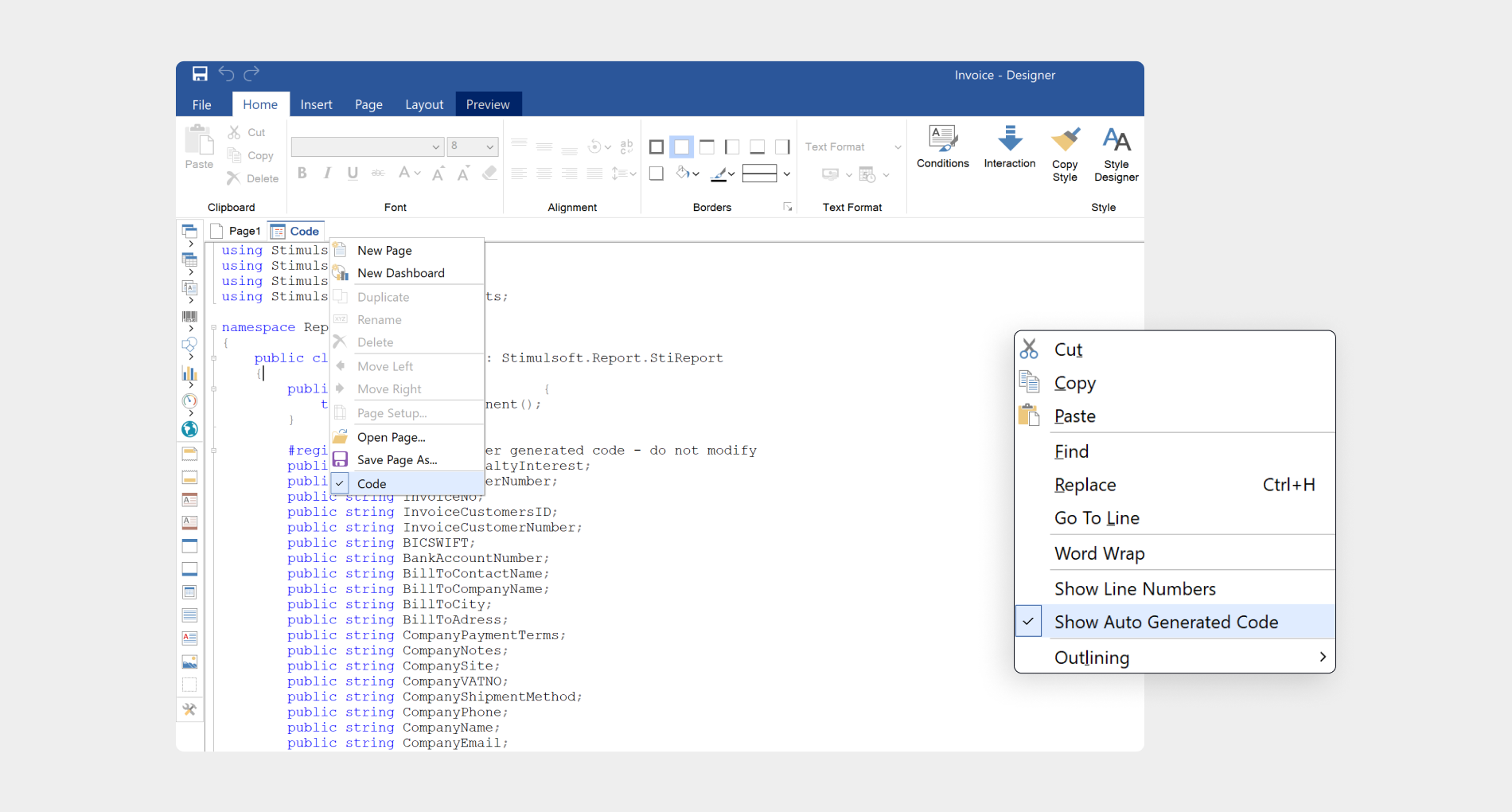Screen dimensions: 1512x812
Task: Expand the border style line dropdown
Action: [787, 174]
